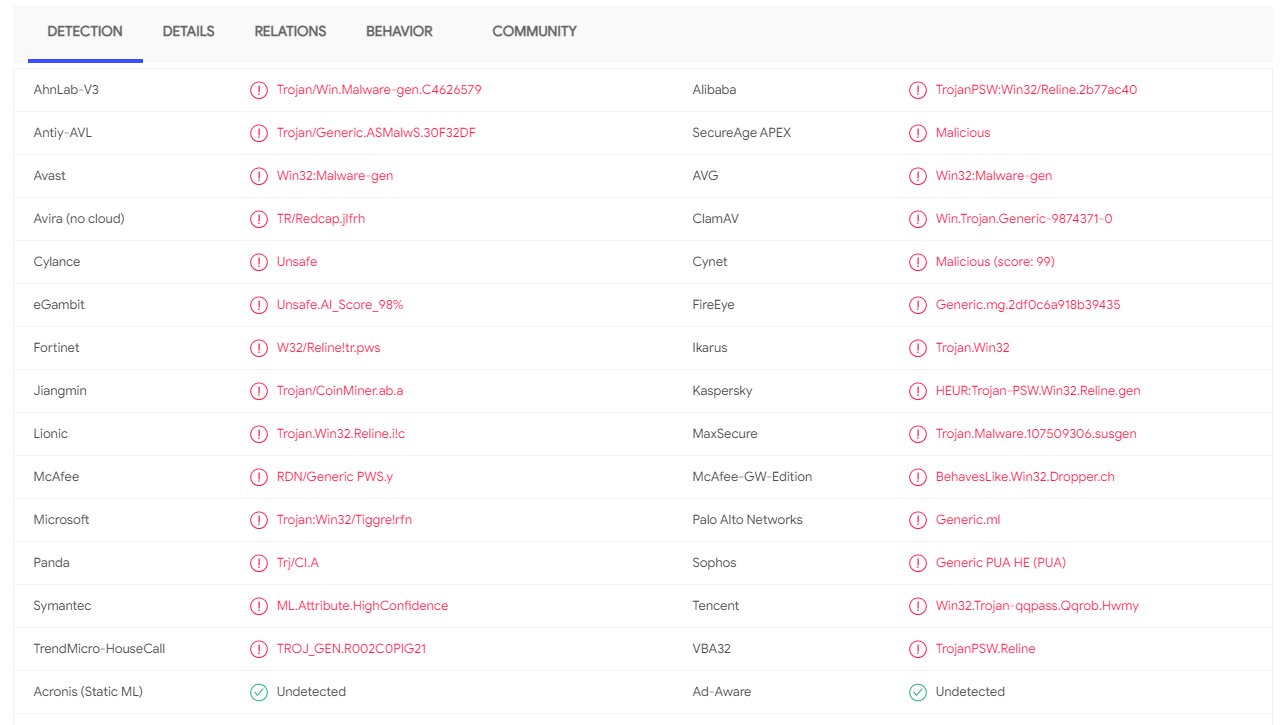Click the alert icon in AVG row
This screenshot has height=725, width=1282.
[x=918, y=176]
